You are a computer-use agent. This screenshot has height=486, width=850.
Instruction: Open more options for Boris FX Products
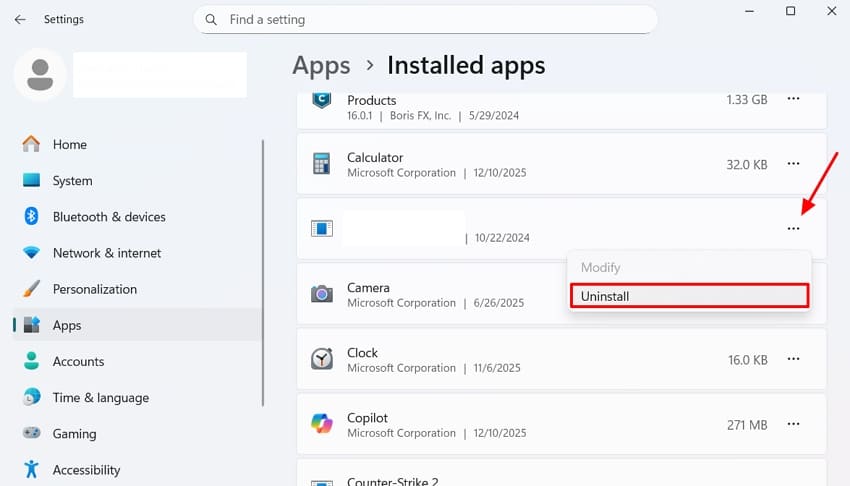click(793, 99)
